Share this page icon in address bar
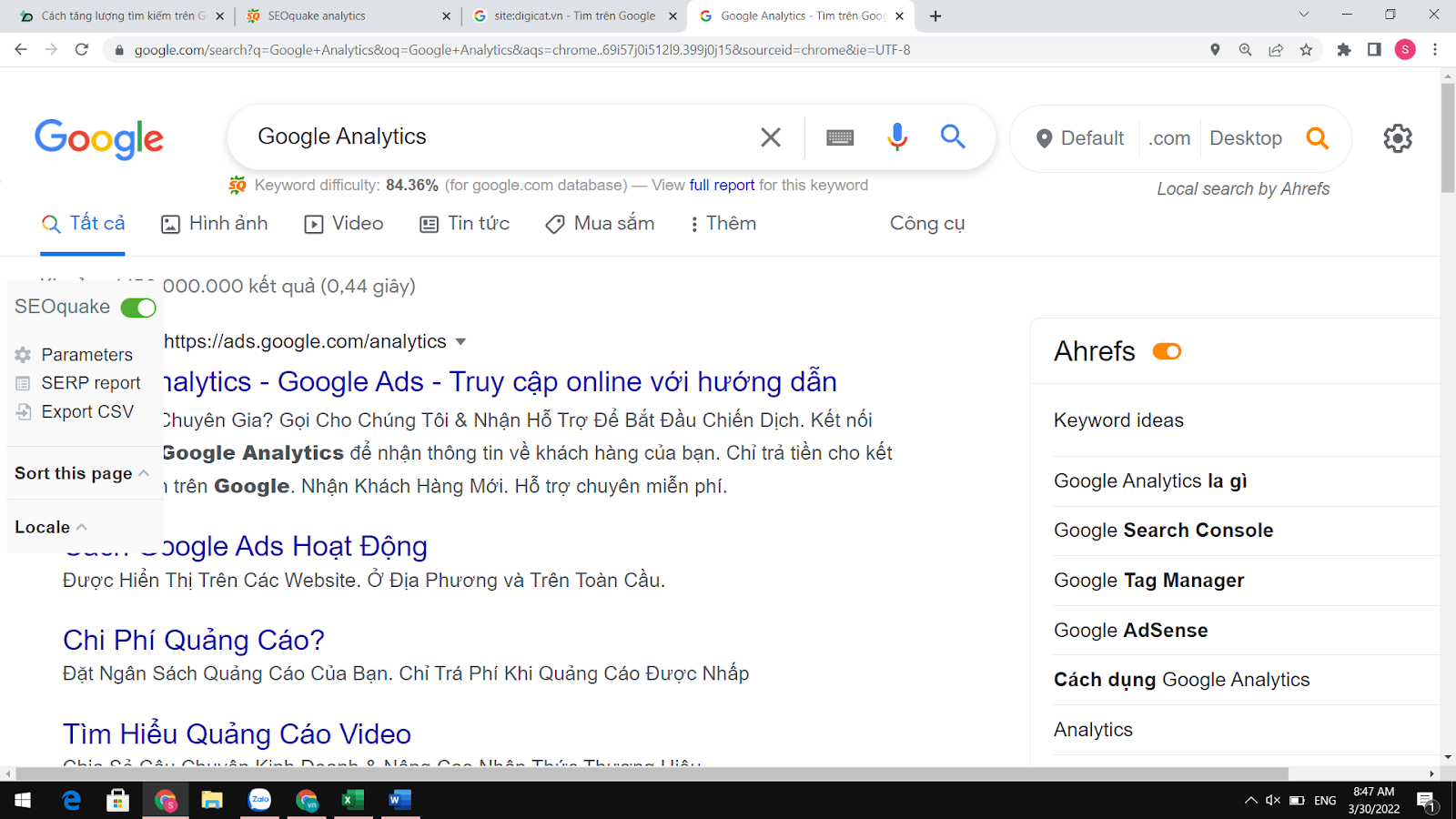Image resolution: width=1456 pixels, height=819 pixels. tap(1276, 50)
